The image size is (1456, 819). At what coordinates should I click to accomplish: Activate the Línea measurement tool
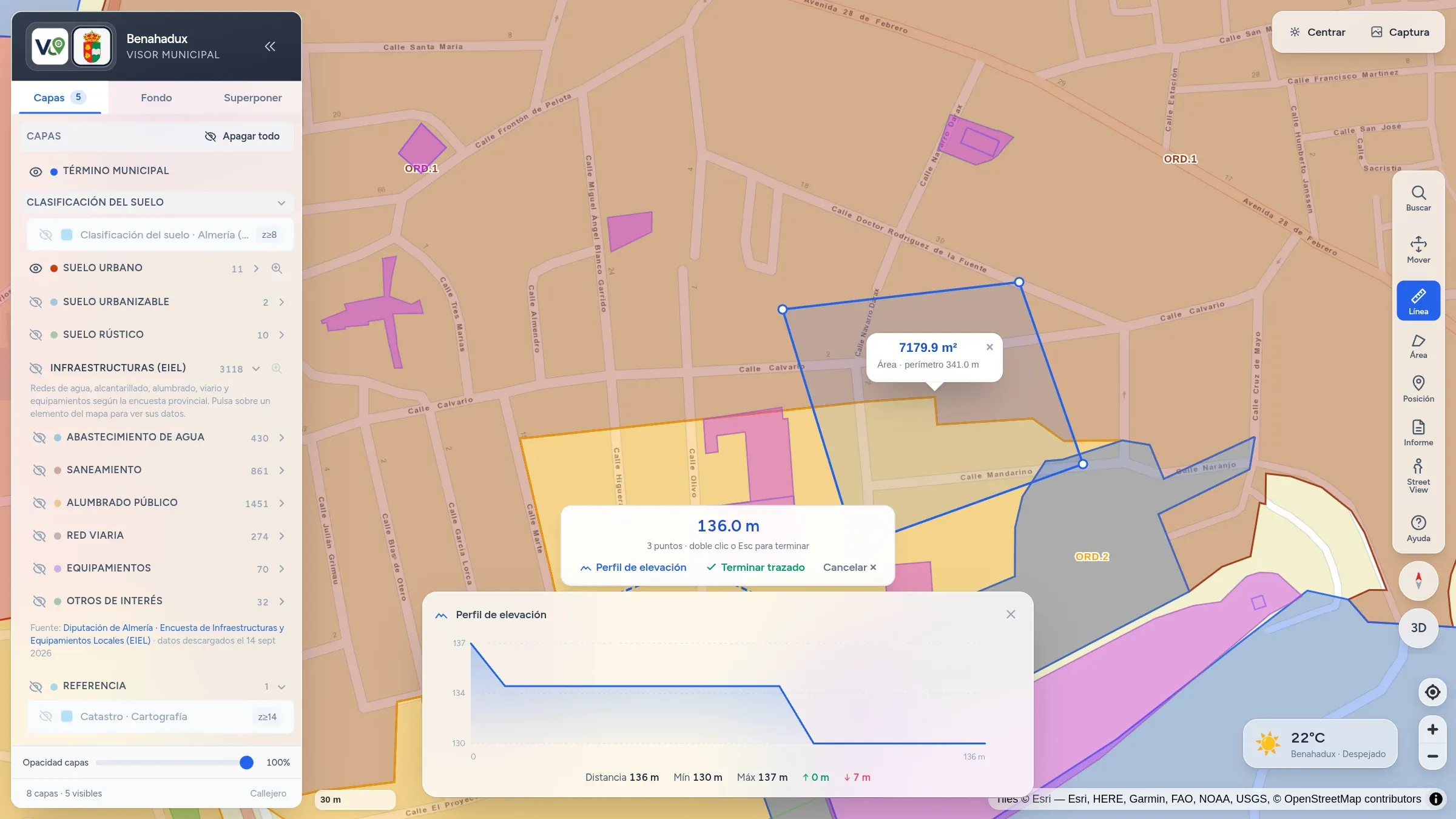tap(1418, 301)
